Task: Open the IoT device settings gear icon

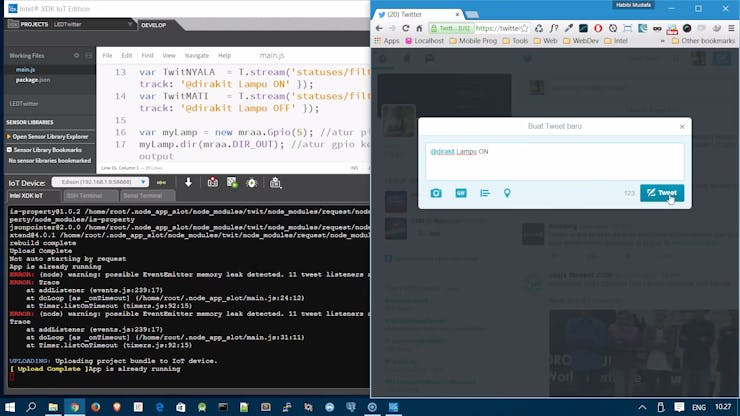Action: pyautogui.click(x=276, y=183)
